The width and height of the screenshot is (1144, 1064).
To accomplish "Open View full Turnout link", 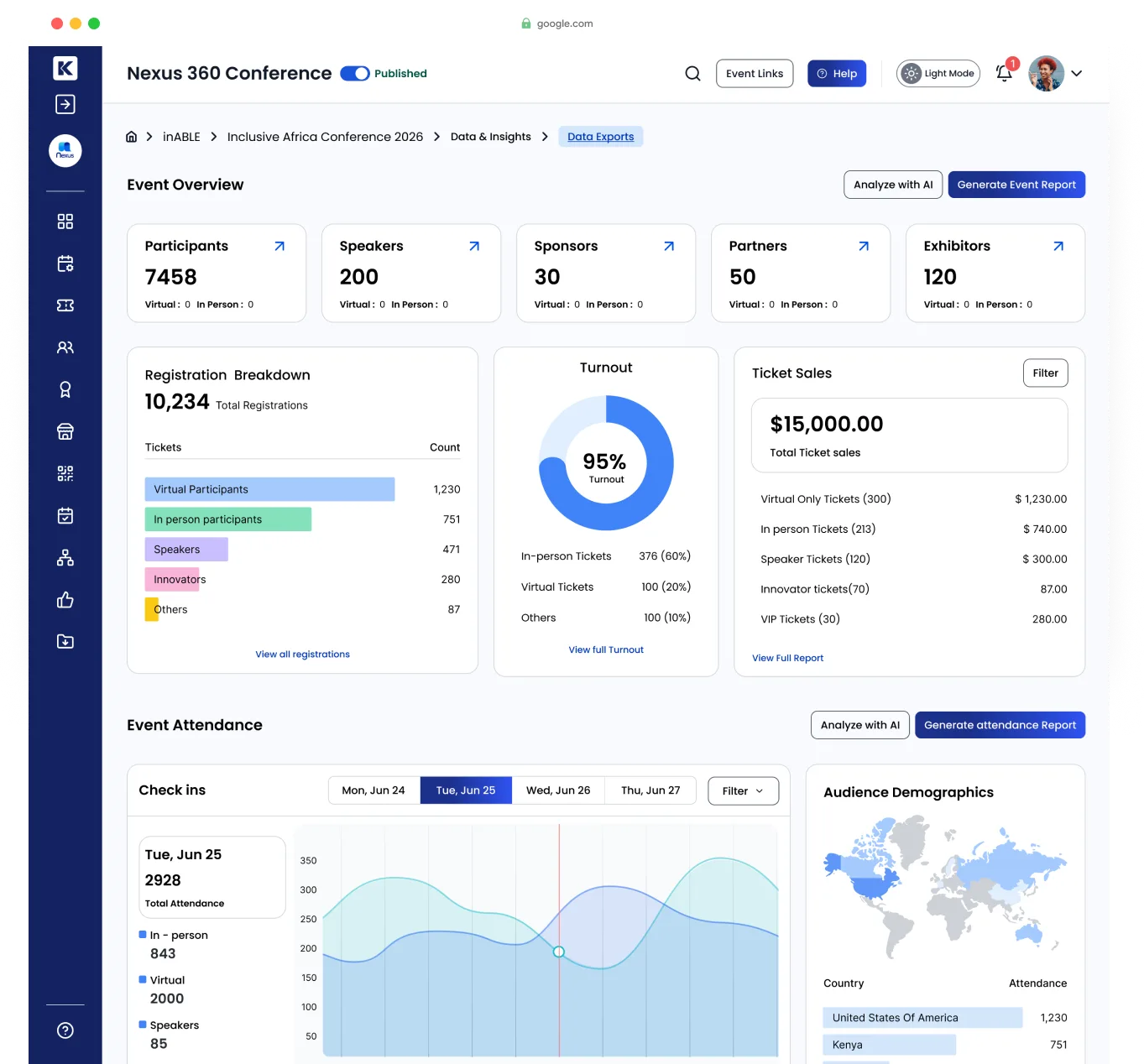I will [x=606, y=649].
